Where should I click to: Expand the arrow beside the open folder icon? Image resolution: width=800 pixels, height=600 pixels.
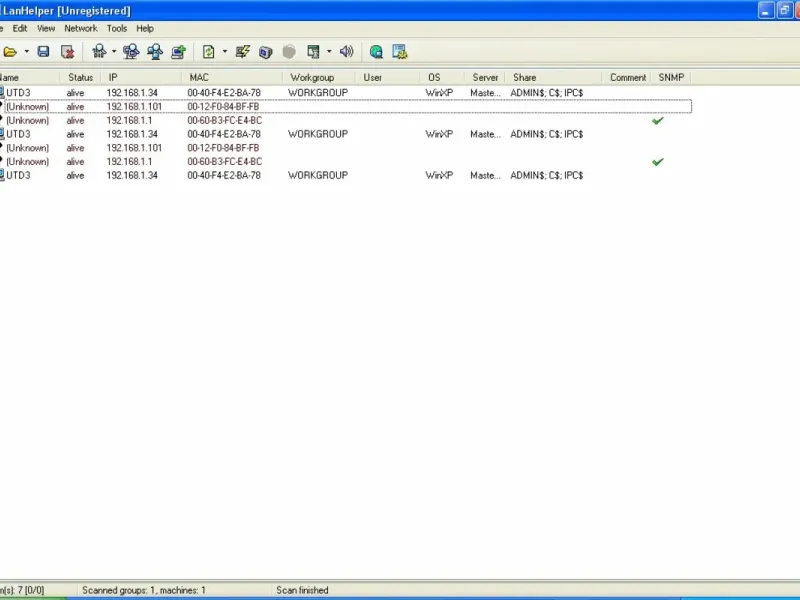[x=27, y=52]
